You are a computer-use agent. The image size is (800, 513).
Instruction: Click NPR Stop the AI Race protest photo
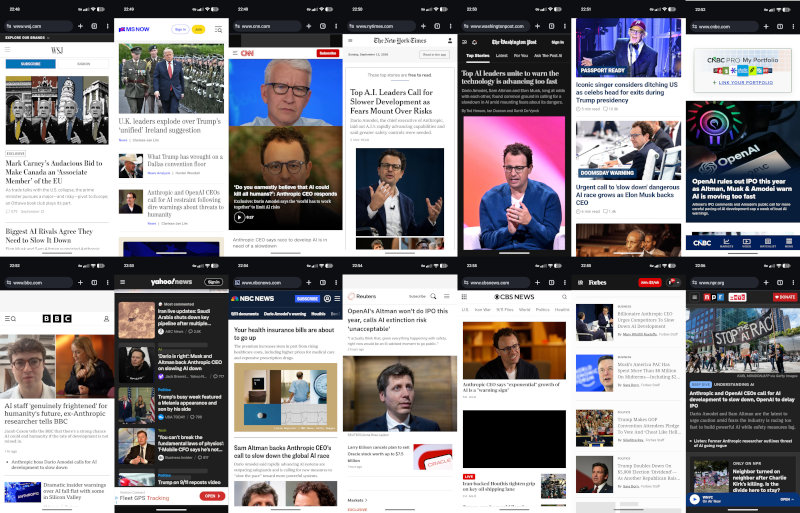point(742,340)
